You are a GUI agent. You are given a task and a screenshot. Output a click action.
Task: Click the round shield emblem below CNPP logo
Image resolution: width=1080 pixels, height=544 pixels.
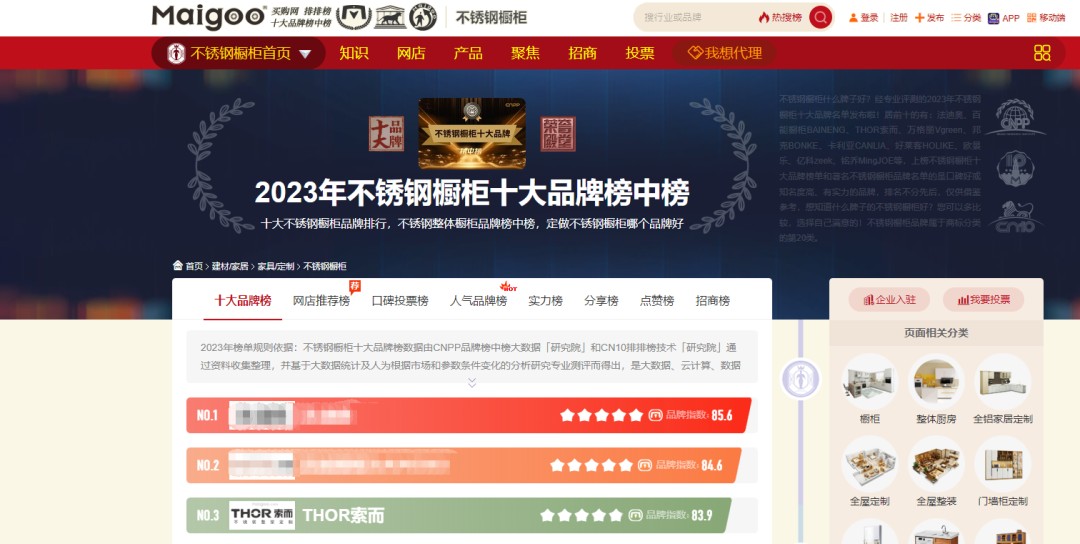[1015, 168]
